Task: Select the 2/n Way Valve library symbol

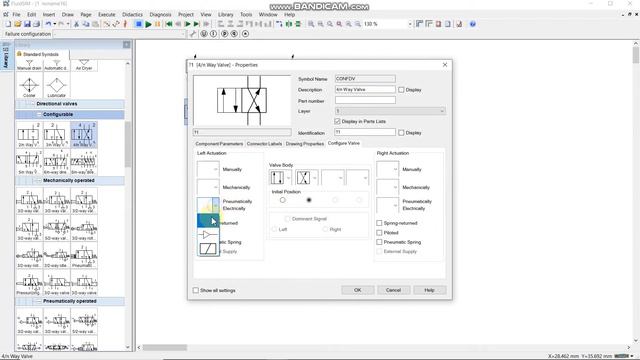Action: tap(29, 135)
